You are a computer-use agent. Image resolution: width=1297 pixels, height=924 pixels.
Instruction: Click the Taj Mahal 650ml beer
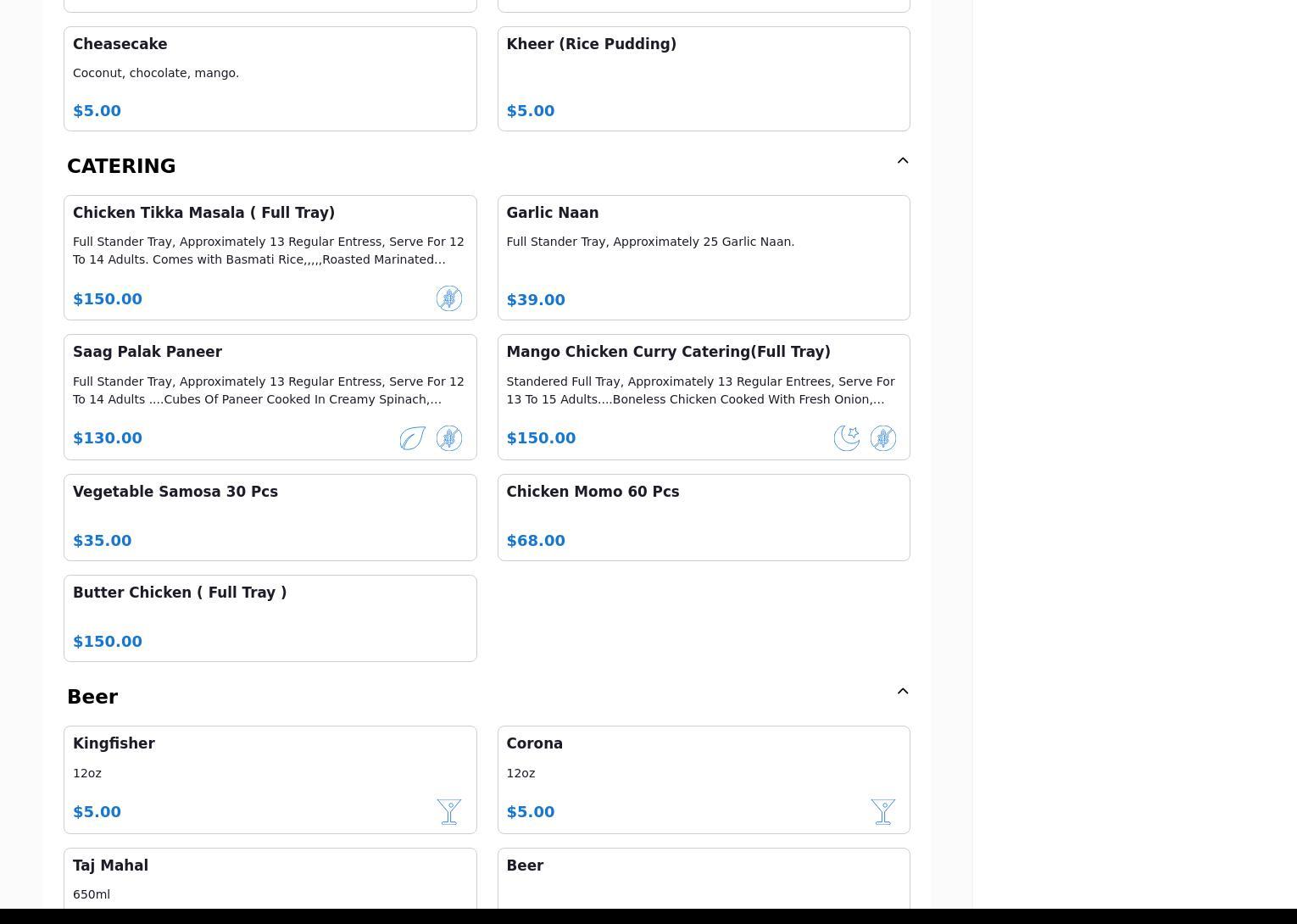pyautogui.click(x=270, y=878)
